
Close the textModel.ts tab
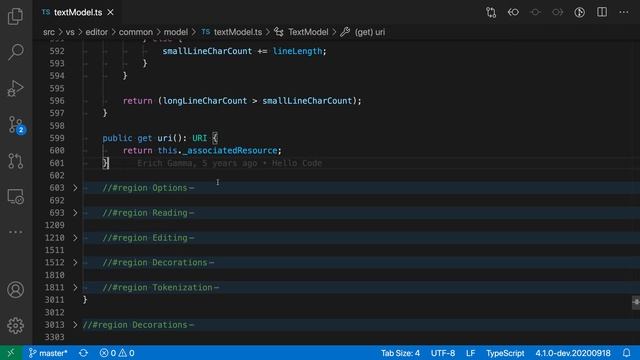point(110,12)
